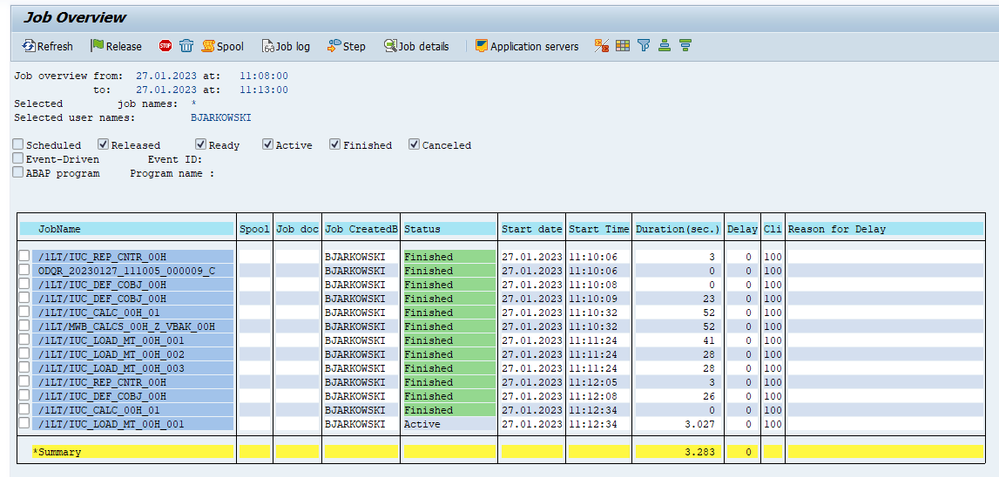
Task: Click the blue funnel filter icon
Action: (x=643, y=46)
